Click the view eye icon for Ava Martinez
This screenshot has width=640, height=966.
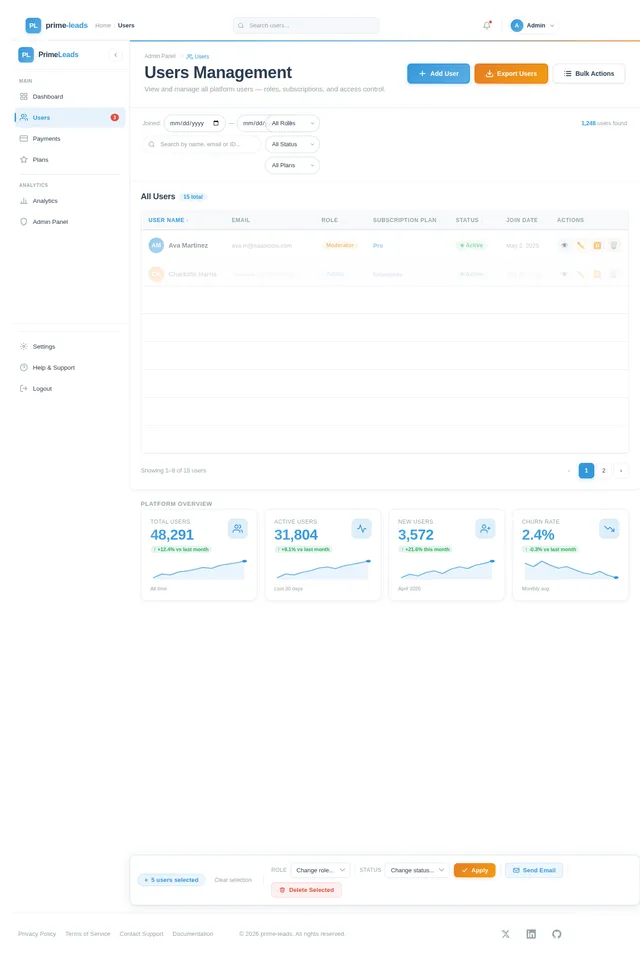(x=564, y=245)
